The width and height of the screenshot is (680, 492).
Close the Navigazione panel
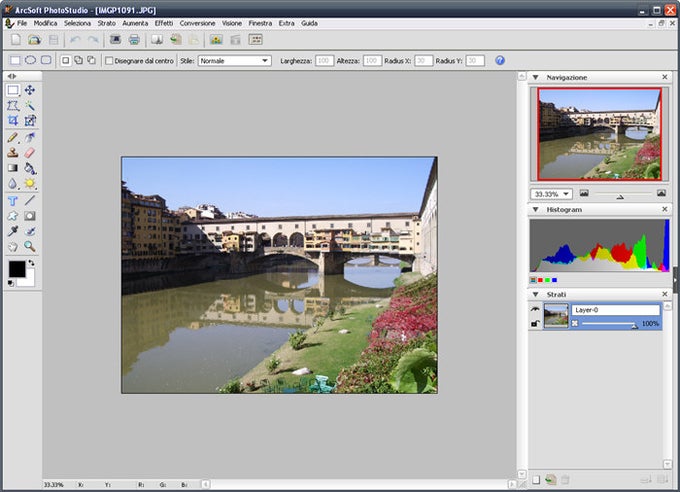pyautogui.click(x=665, y=77)
